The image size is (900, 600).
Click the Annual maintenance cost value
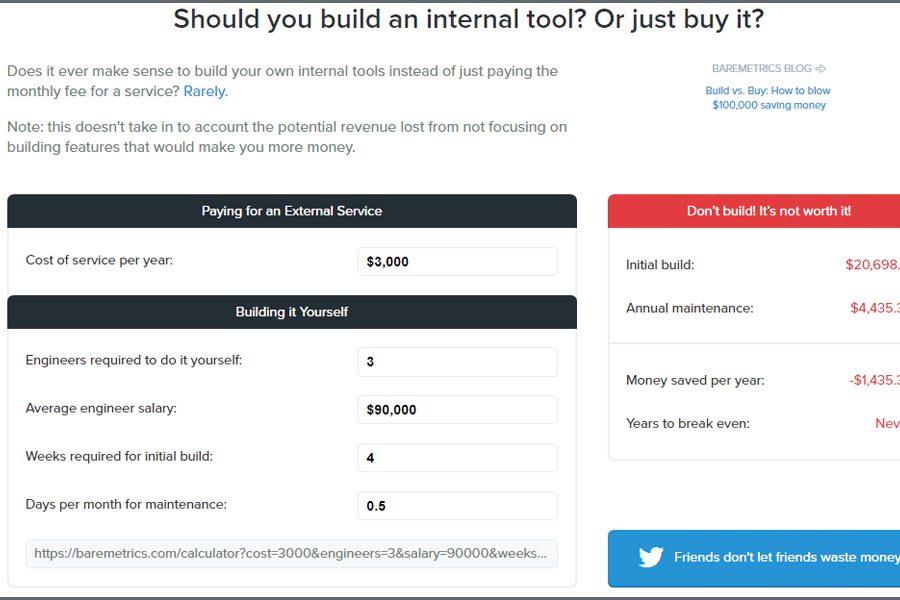874,308
